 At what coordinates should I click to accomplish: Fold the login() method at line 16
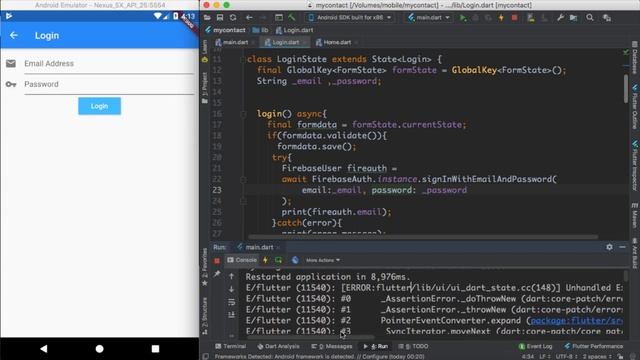pos(243,114)
